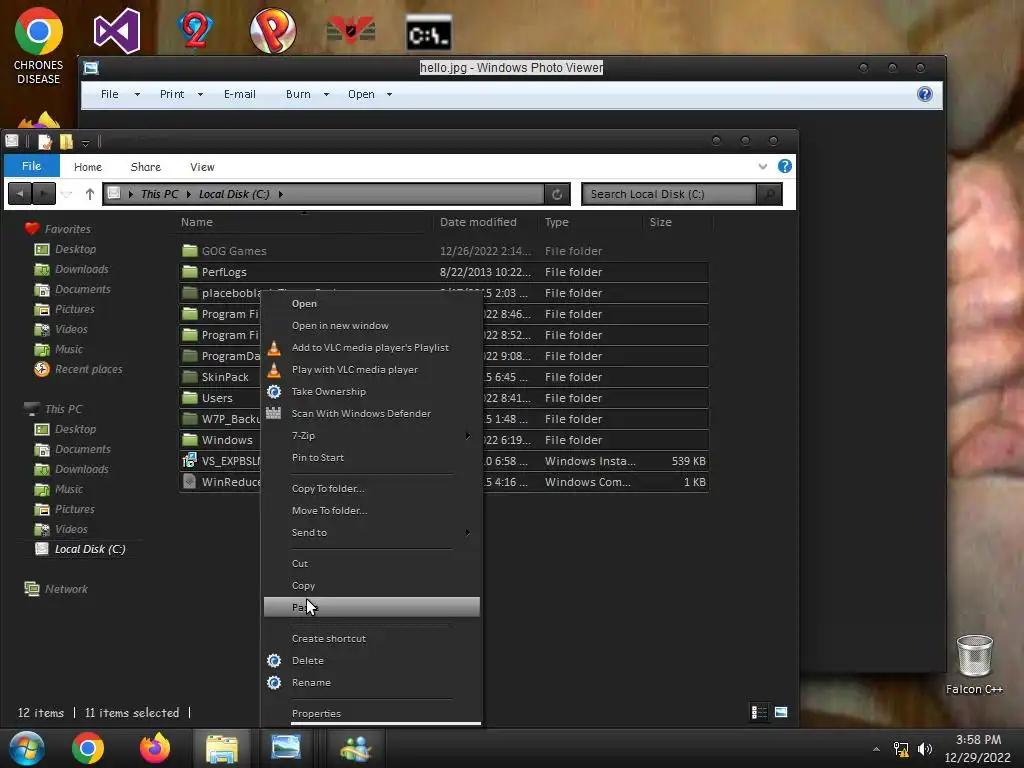Screen dimensions: 1024x768
Task: Switch to the Share ribbon tab
Action: point(146,167)
